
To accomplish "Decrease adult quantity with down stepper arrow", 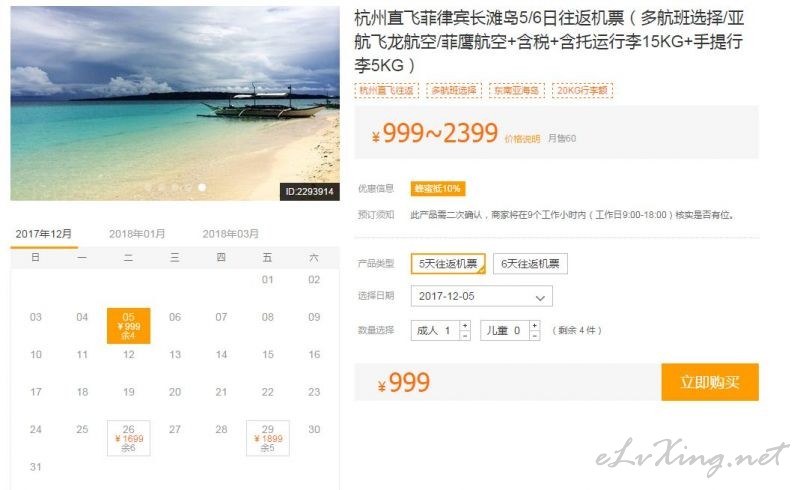I will (x=465, y=335).
